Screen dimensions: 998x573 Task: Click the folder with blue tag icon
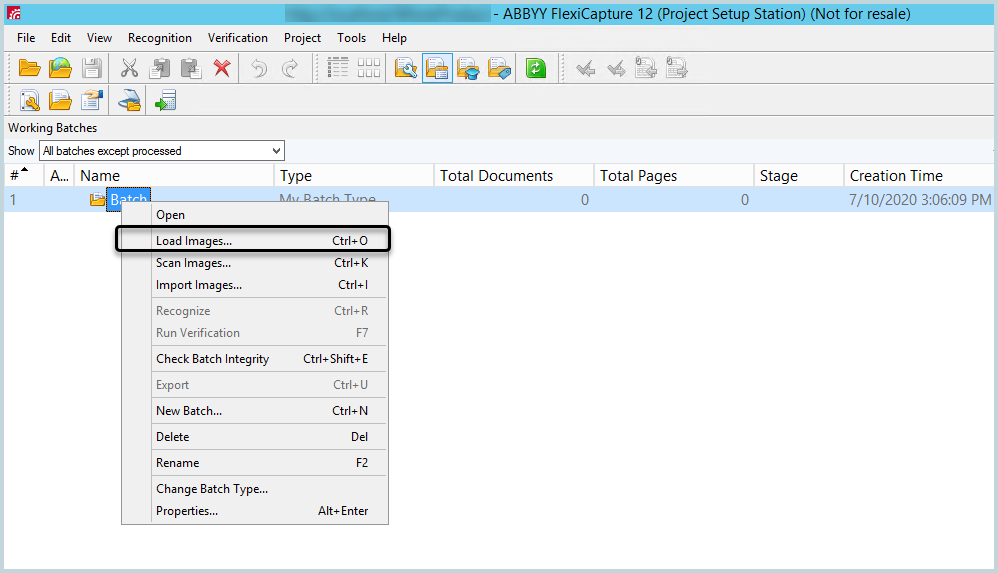point(500,68)
